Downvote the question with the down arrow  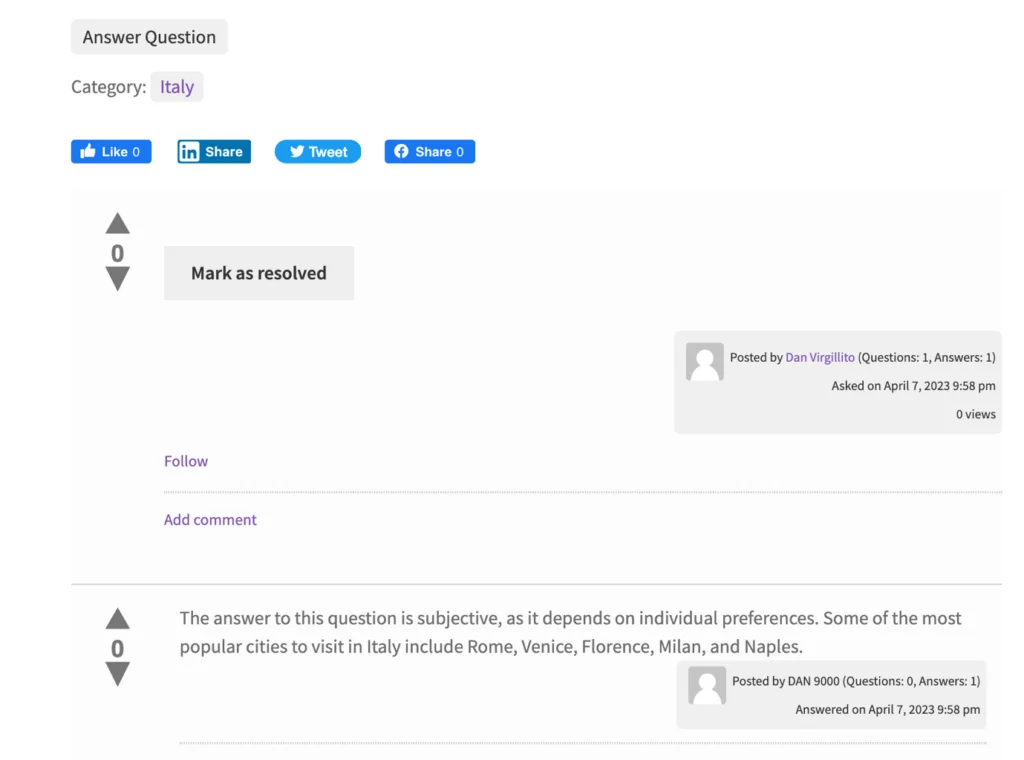[118, 279]
